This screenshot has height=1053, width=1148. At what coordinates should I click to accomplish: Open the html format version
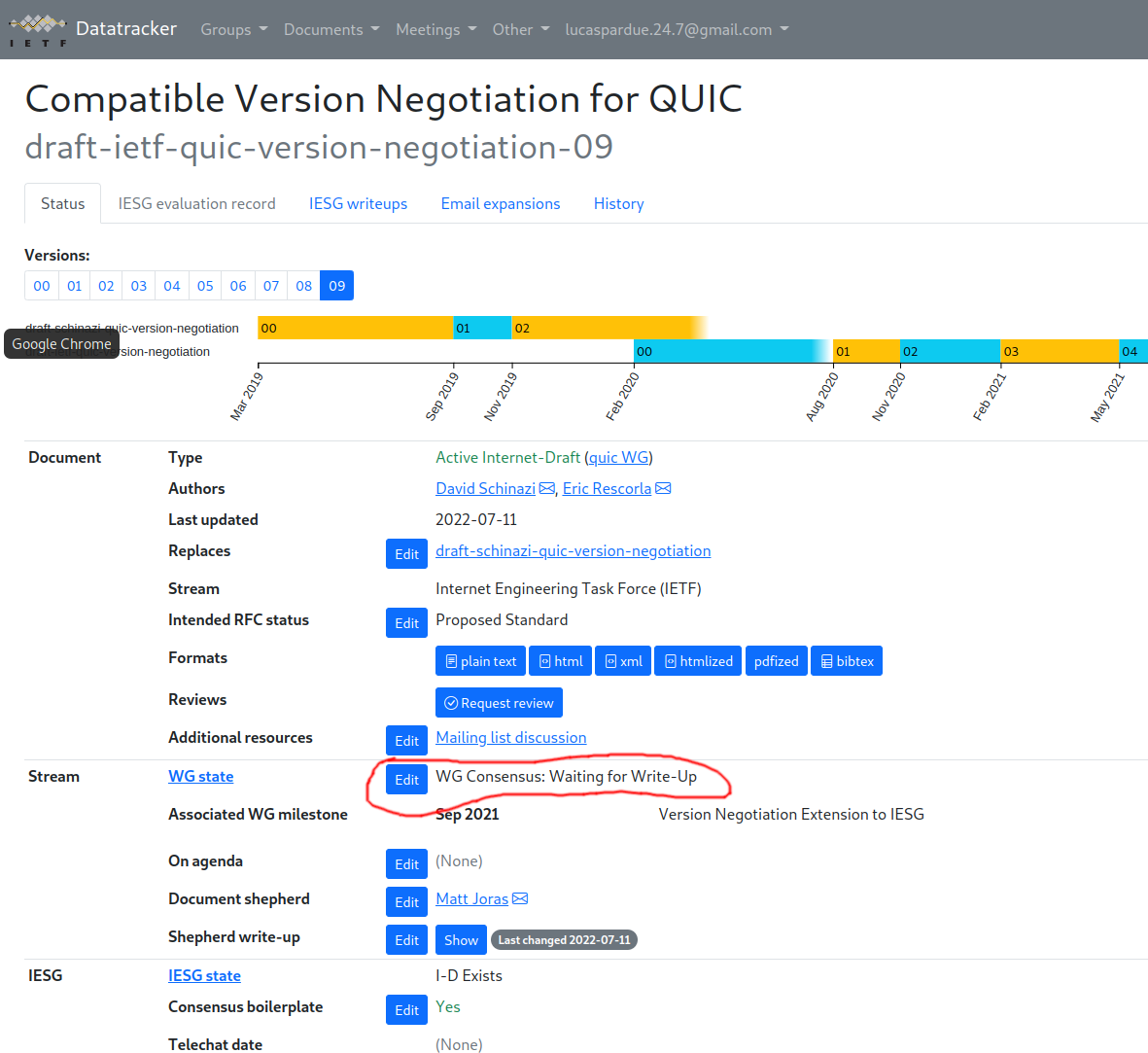[x=560, y=660]
